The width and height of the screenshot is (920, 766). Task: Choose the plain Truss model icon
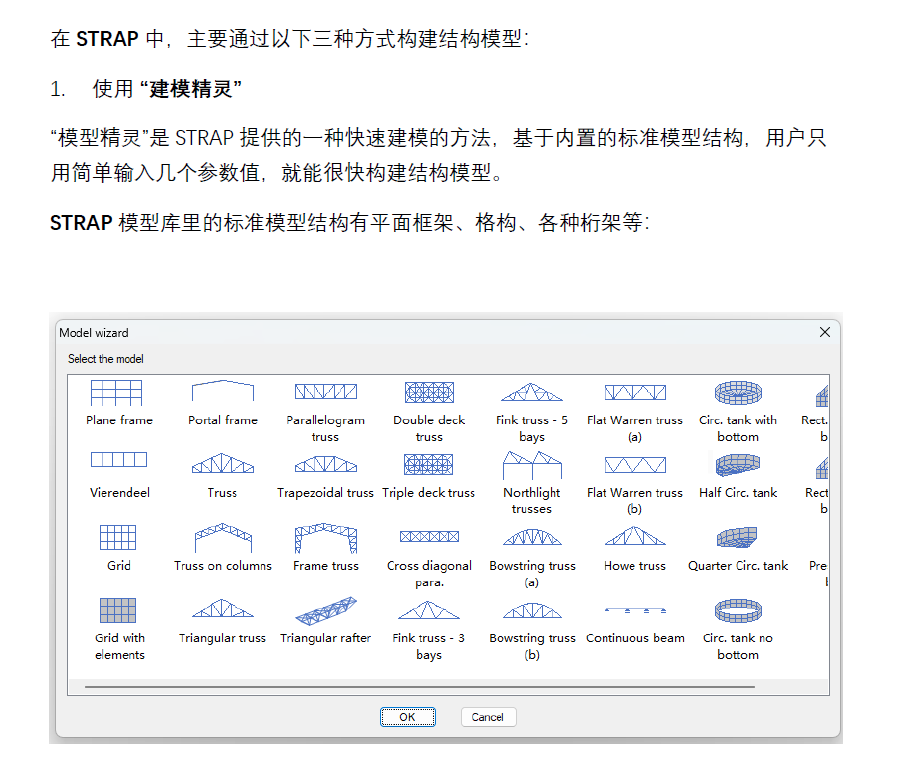[222, 463]
